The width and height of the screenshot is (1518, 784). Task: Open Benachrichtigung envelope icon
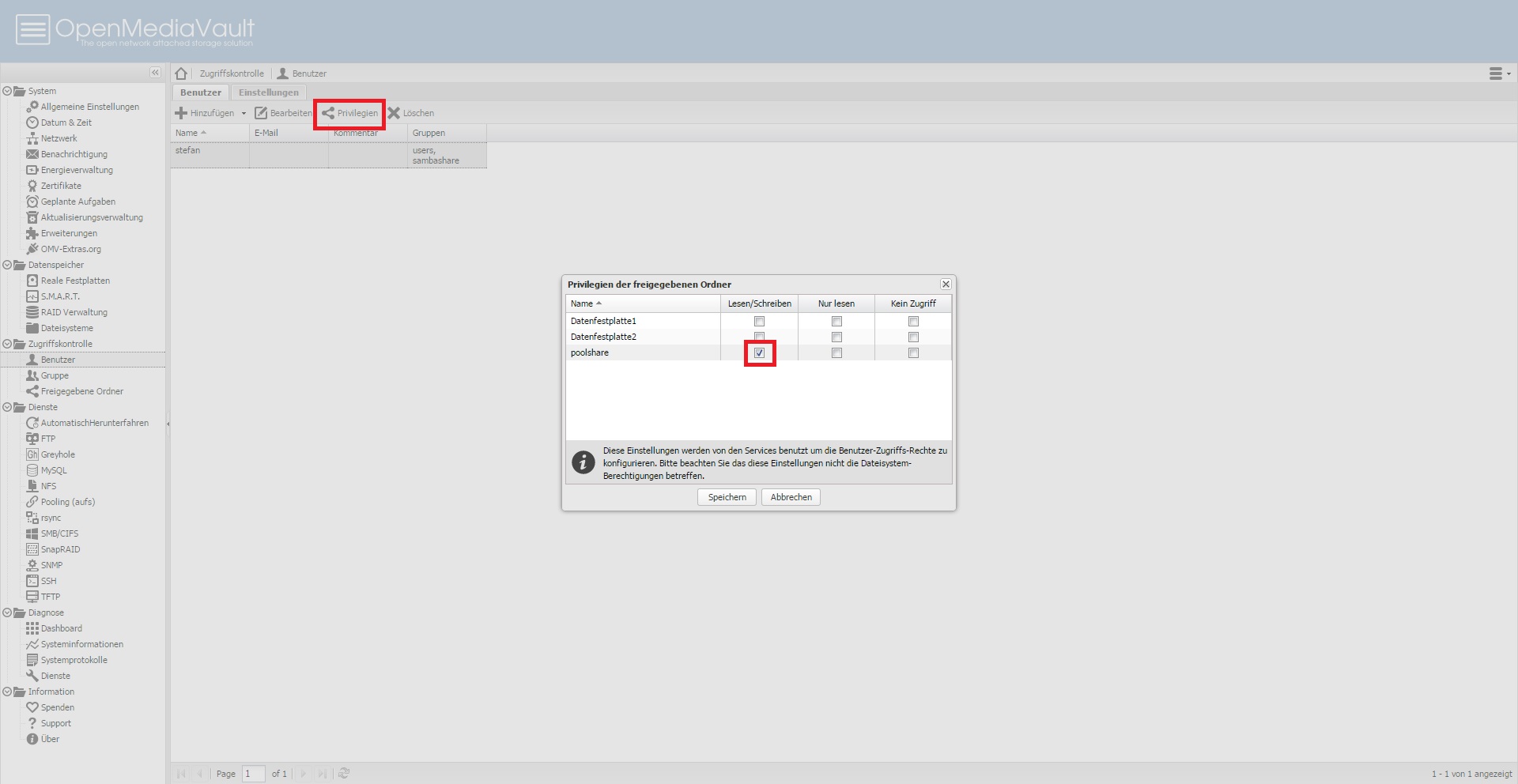pyautogui.click(x=32, y=154)
